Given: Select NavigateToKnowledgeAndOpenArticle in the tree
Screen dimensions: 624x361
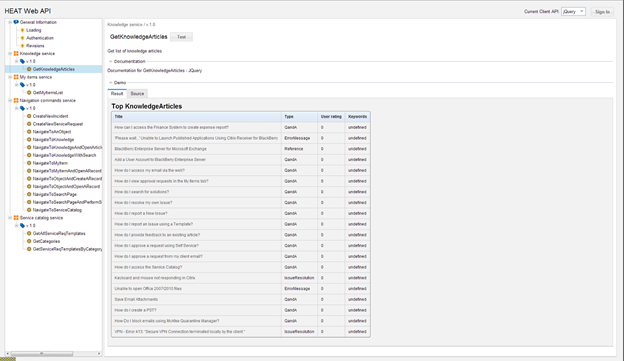Looking at the screenshot, I should [67, 147].
